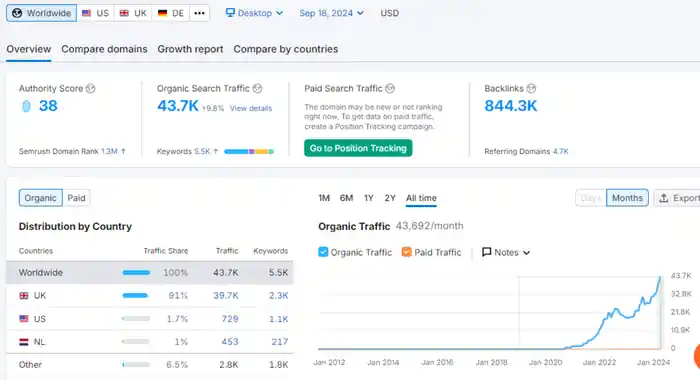Open the View details link
Screen dimensions: 700x380
click(251, 108)
